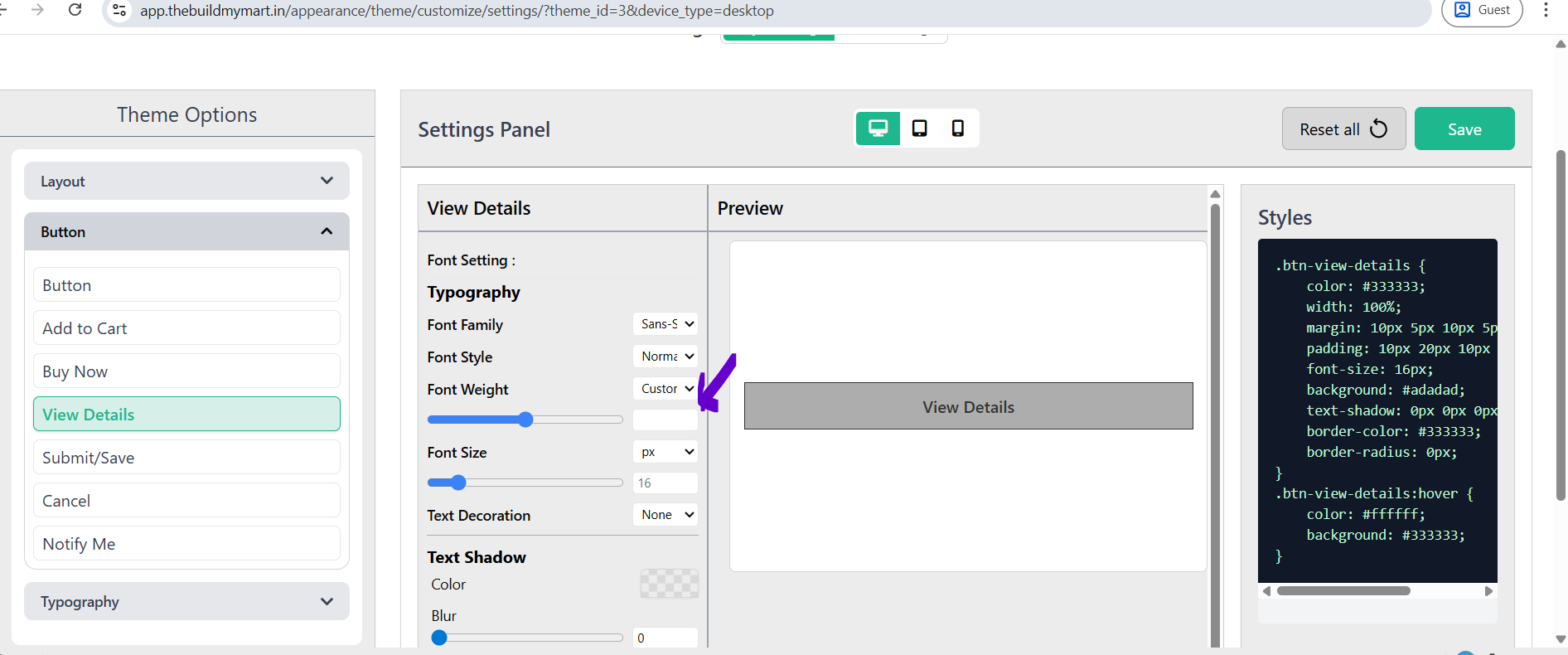Select Submit/Save in sidebar
The height and width of the screenshot is (655, 1568).
[x=186, y=458]
